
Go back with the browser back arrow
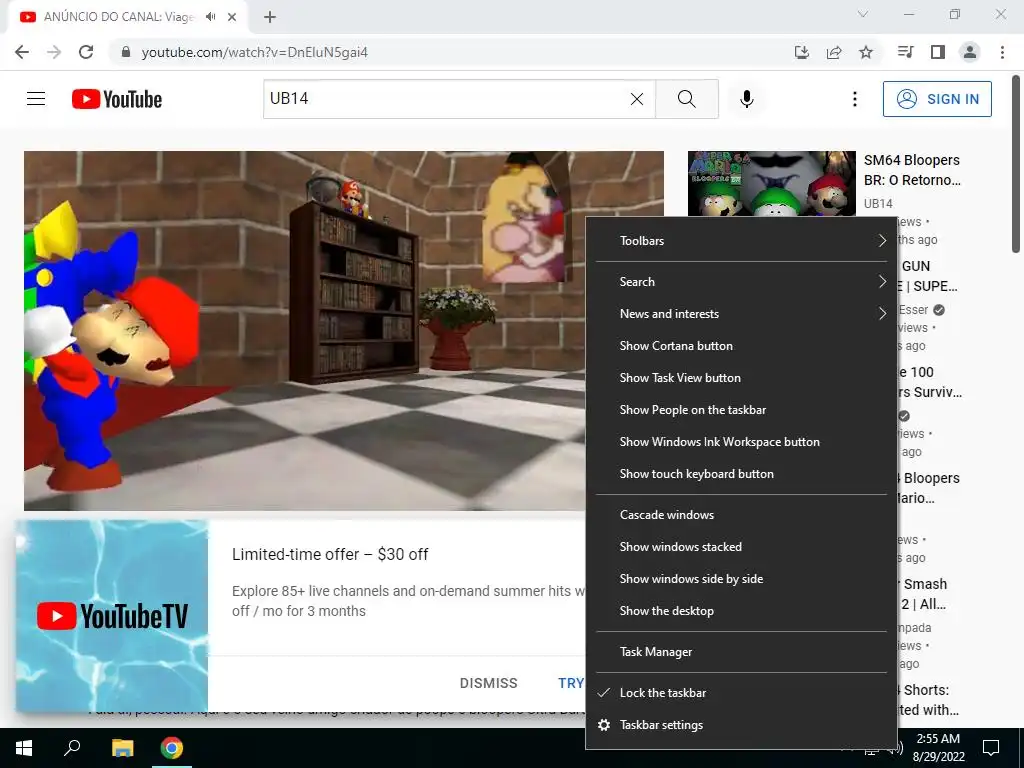pyautogui.click(x=22, y=52)
